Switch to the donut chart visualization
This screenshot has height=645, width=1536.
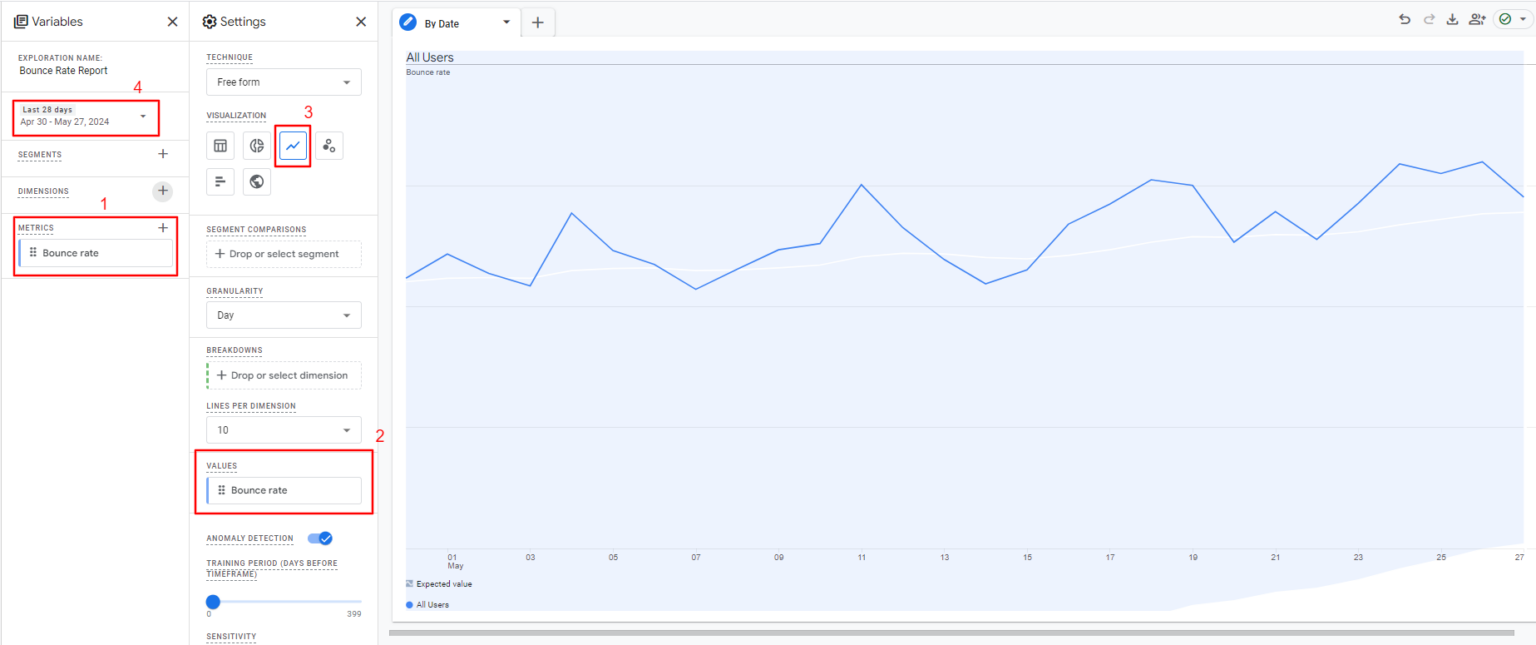coord(256,145)
